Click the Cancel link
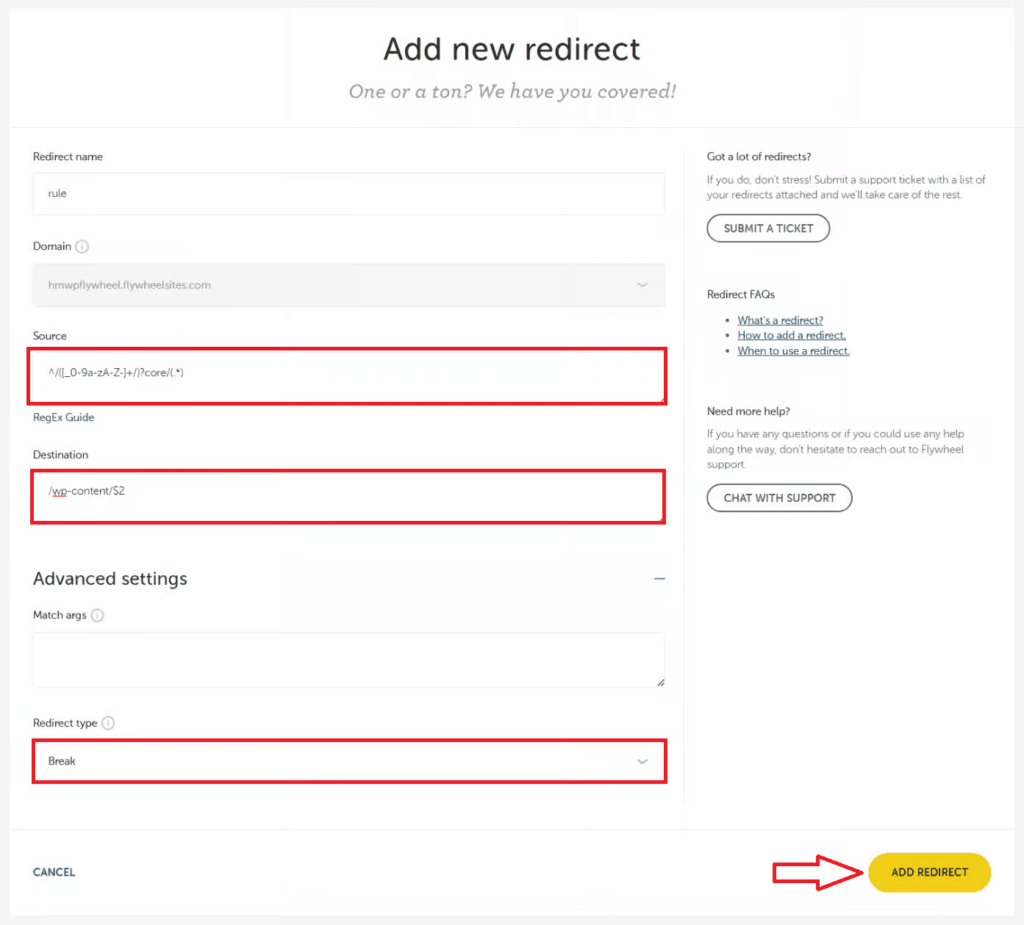The image size is (1024, 925). 54,872
